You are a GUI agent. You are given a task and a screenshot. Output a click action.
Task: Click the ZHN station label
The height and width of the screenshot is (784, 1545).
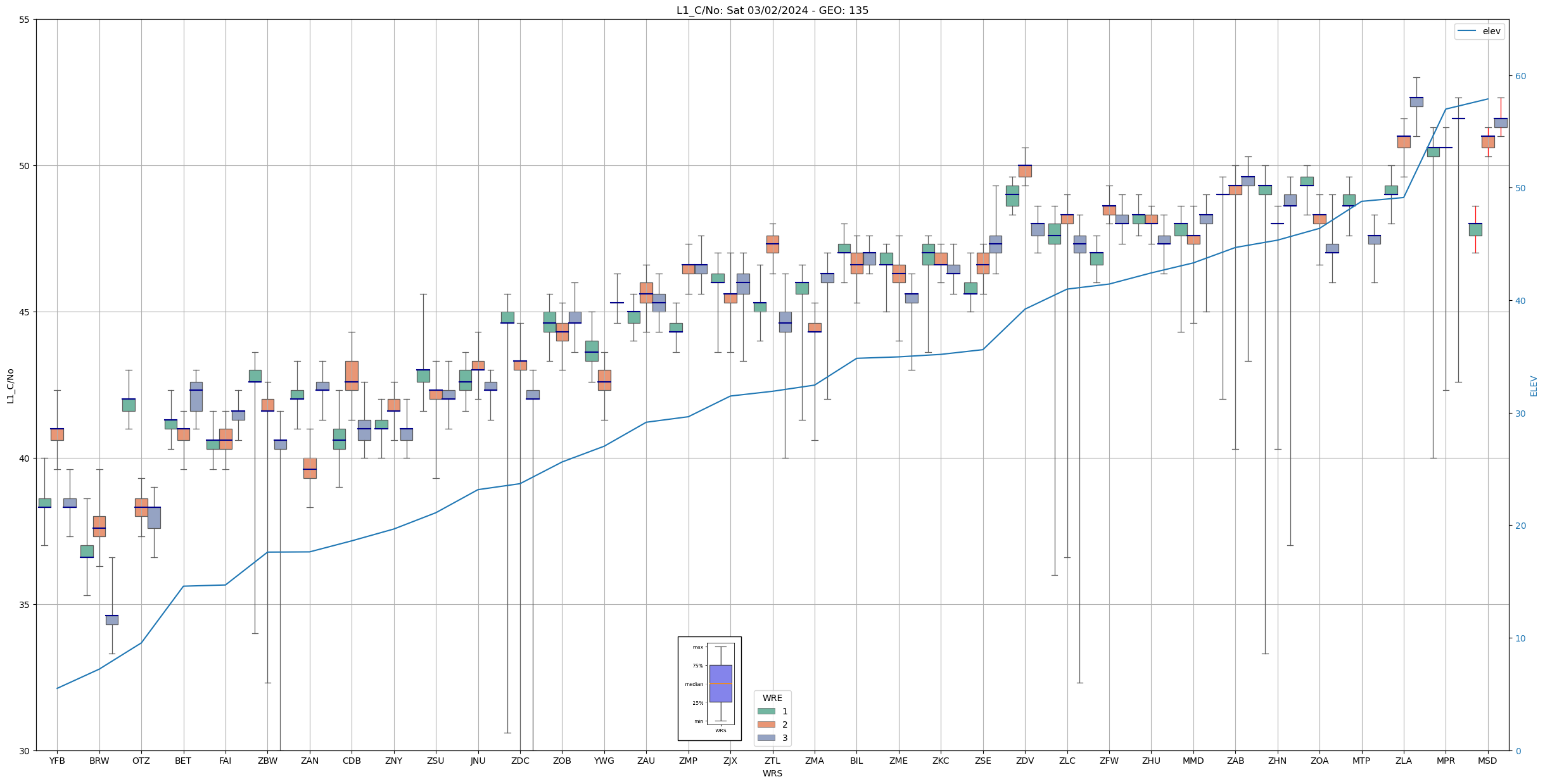coord(1278,761)
